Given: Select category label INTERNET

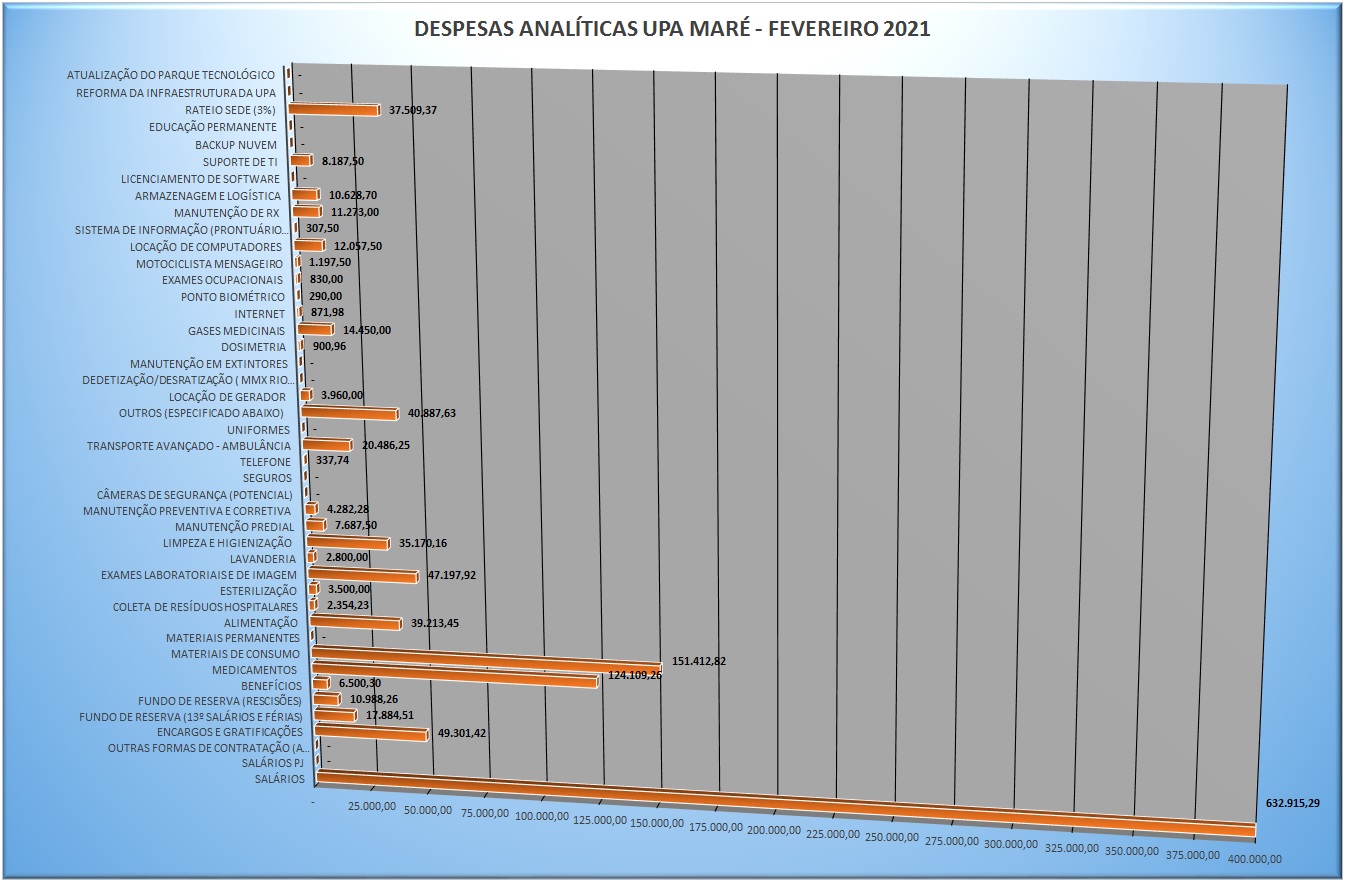Looking at the screenshot, I should (x=260, y=314).
